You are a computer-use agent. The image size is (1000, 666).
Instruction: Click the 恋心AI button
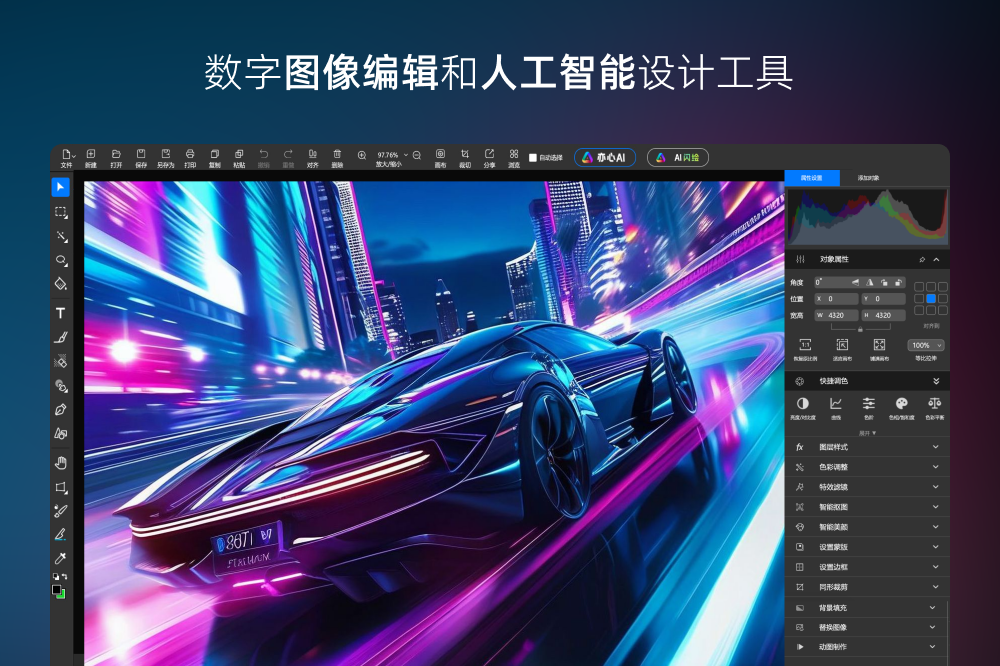point(605,158)
